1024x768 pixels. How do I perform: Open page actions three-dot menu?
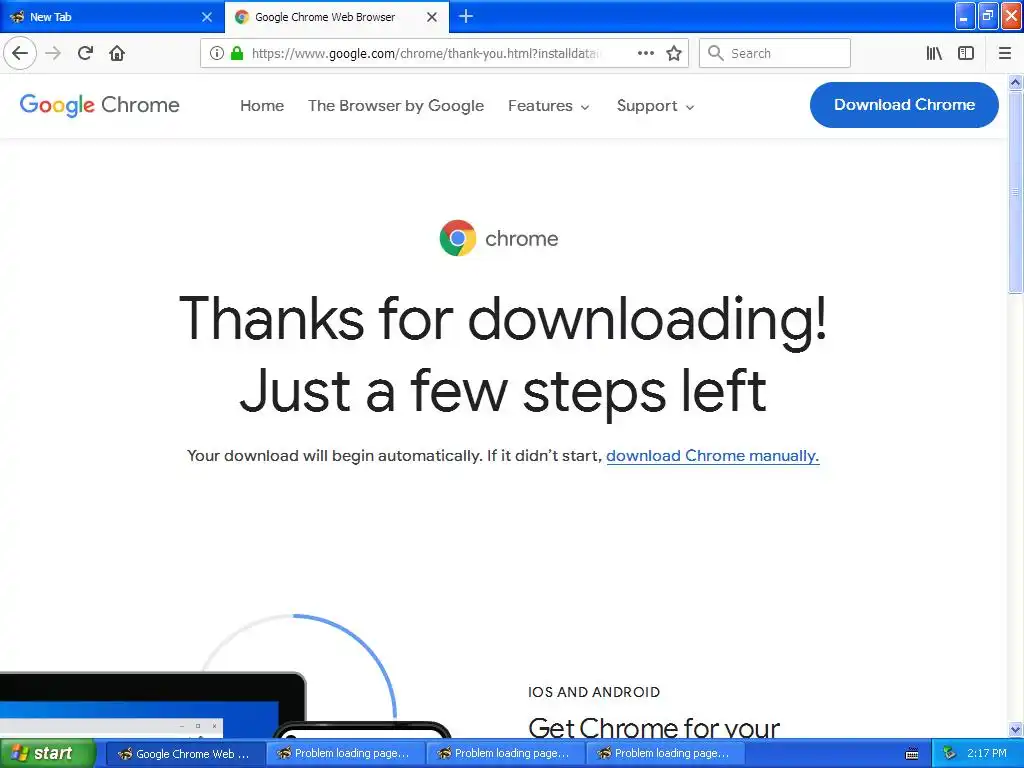645,53
